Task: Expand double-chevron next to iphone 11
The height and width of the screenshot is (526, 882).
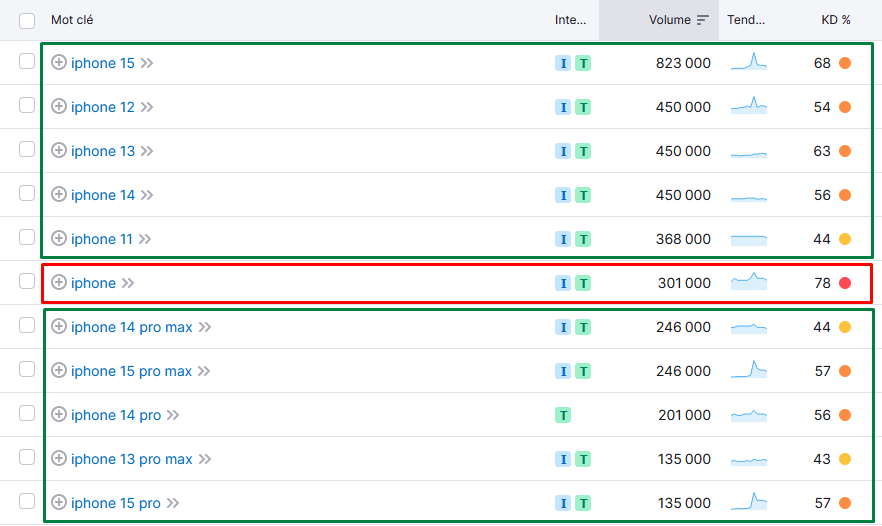Action: pos(145,239)
